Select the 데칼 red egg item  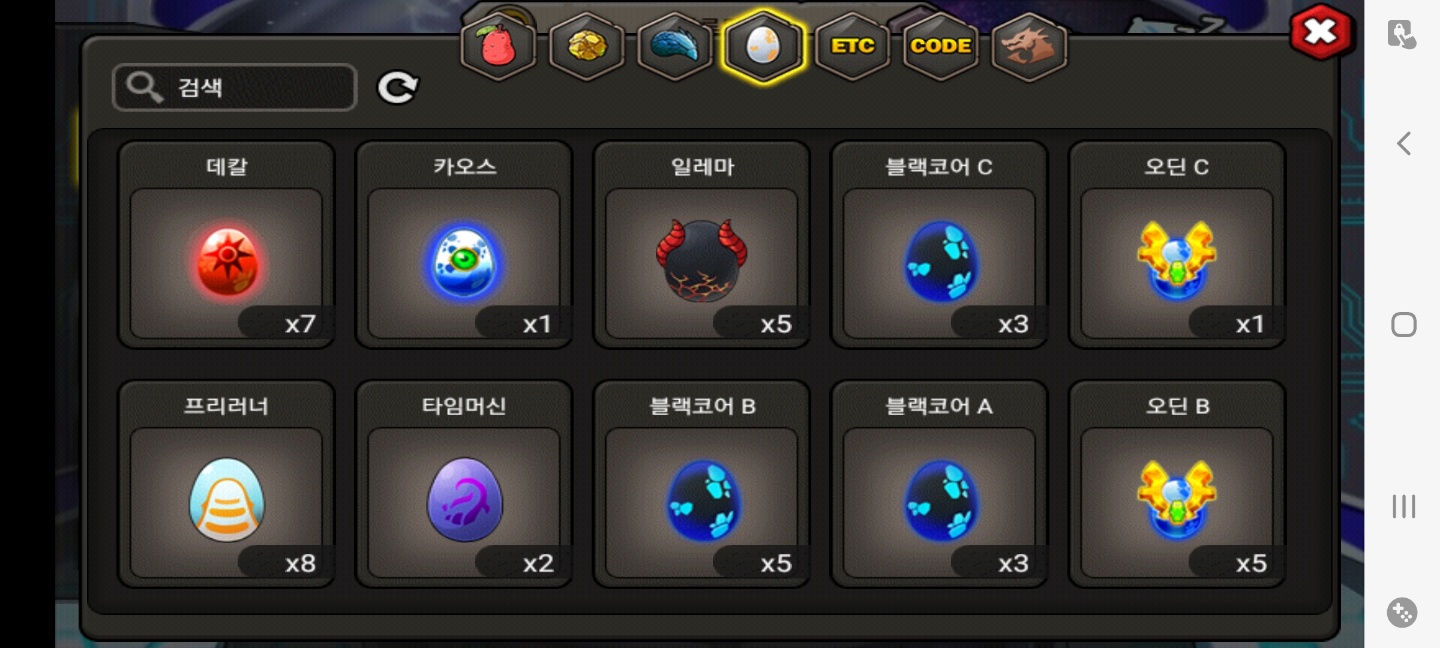click(x=226, y=245)
